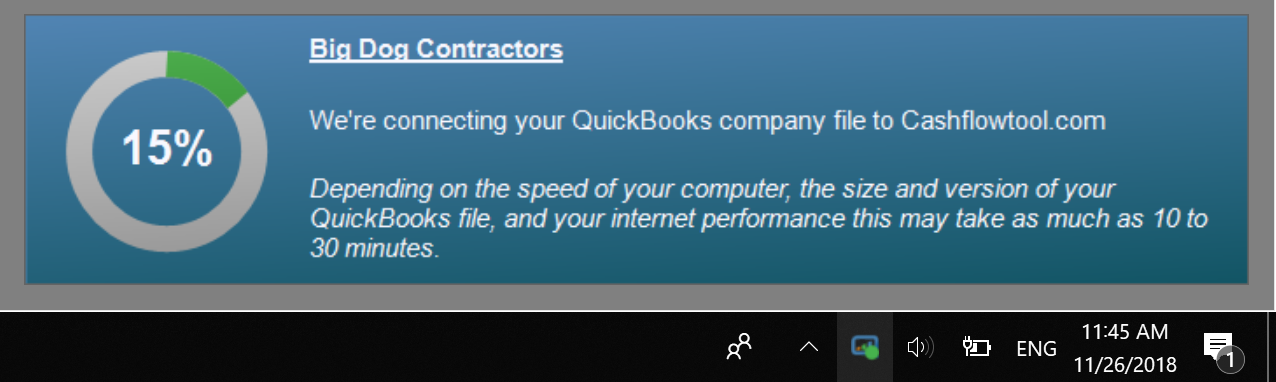Click the Cashflowtool connector tray icon
The height and width of the screenshot is (382, 1276).
pyautogui.click(x=865, y=347)
